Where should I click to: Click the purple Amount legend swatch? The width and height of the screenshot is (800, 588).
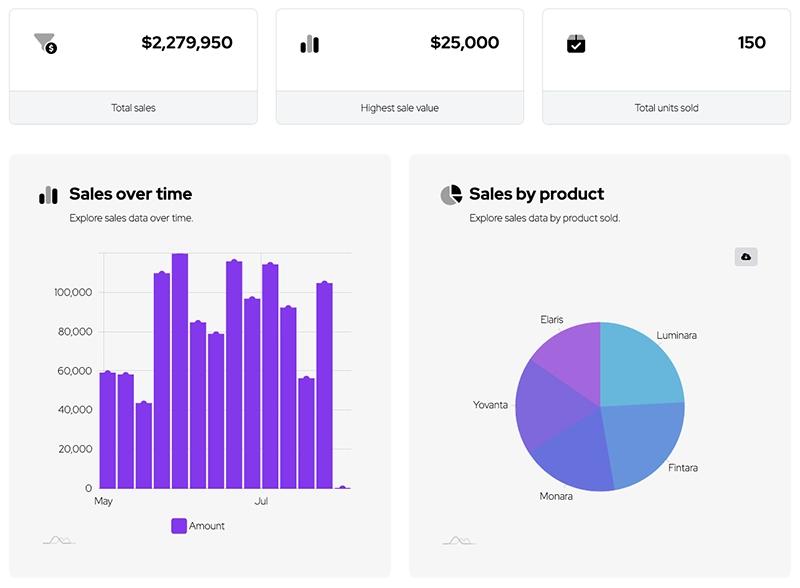[x=179, y=526]
